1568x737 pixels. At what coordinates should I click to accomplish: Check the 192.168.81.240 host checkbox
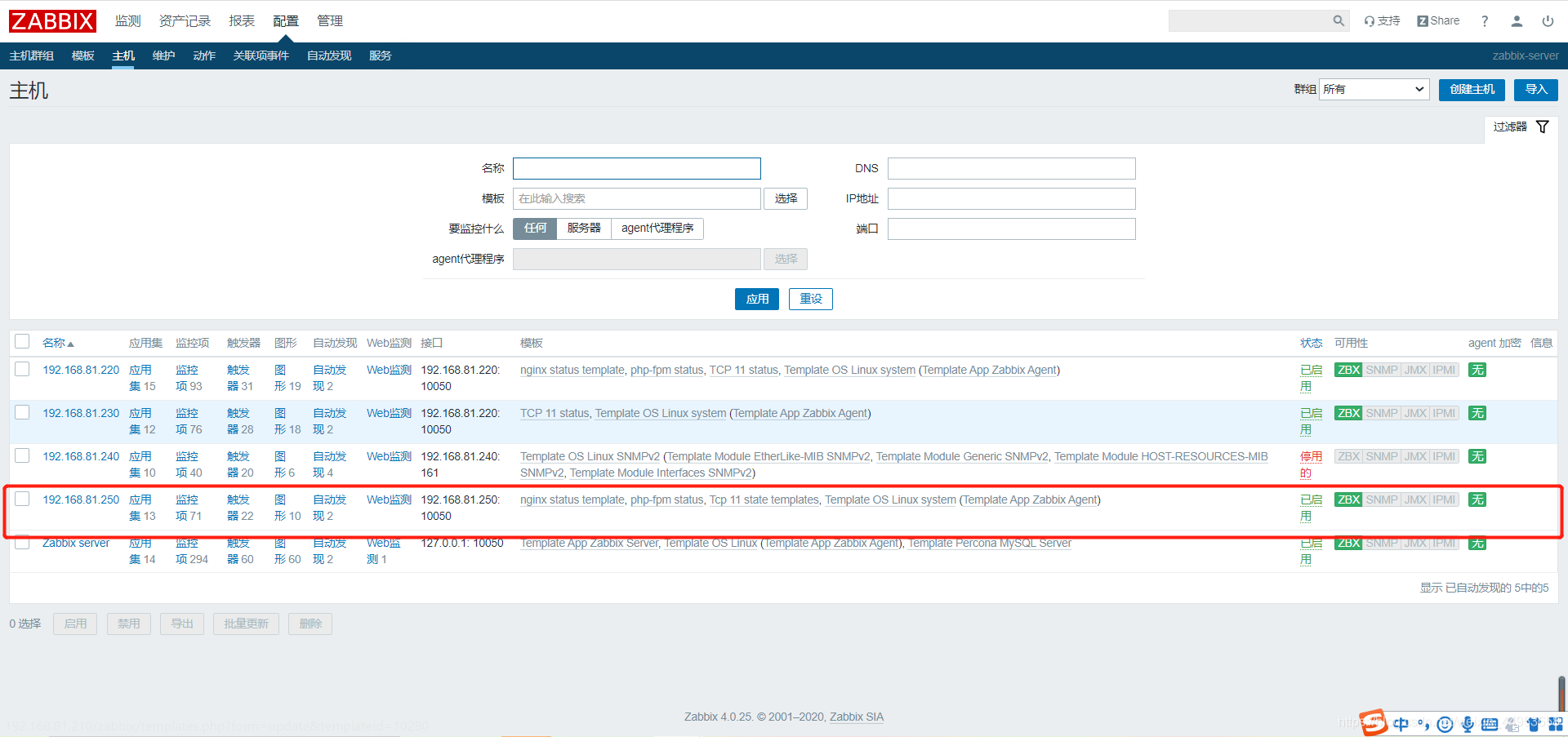coord(22,455)
